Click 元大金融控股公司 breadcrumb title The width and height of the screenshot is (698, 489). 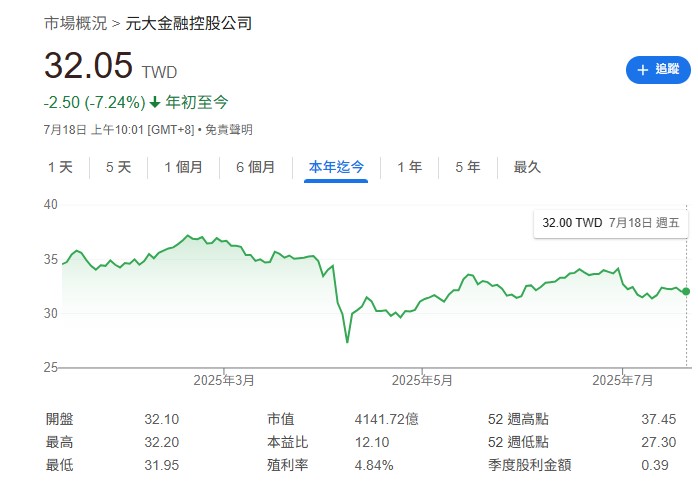(x=189, y=23)
